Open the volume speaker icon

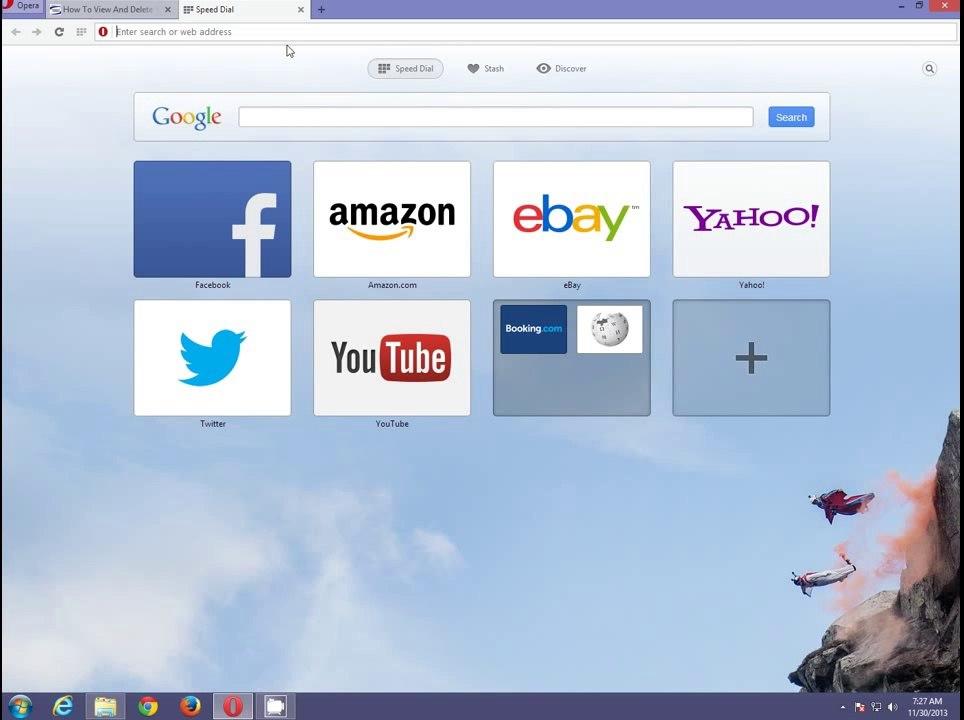pyautogui.click(x=893, y=707)
